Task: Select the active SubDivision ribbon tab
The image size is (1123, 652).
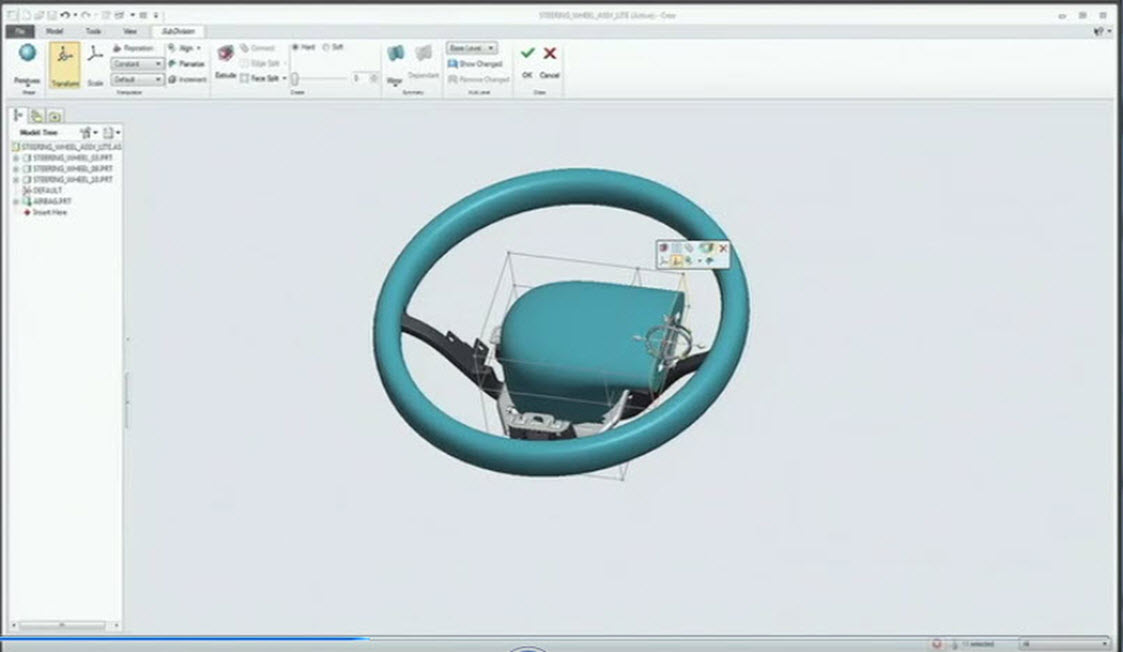Action: coord(178,31)
